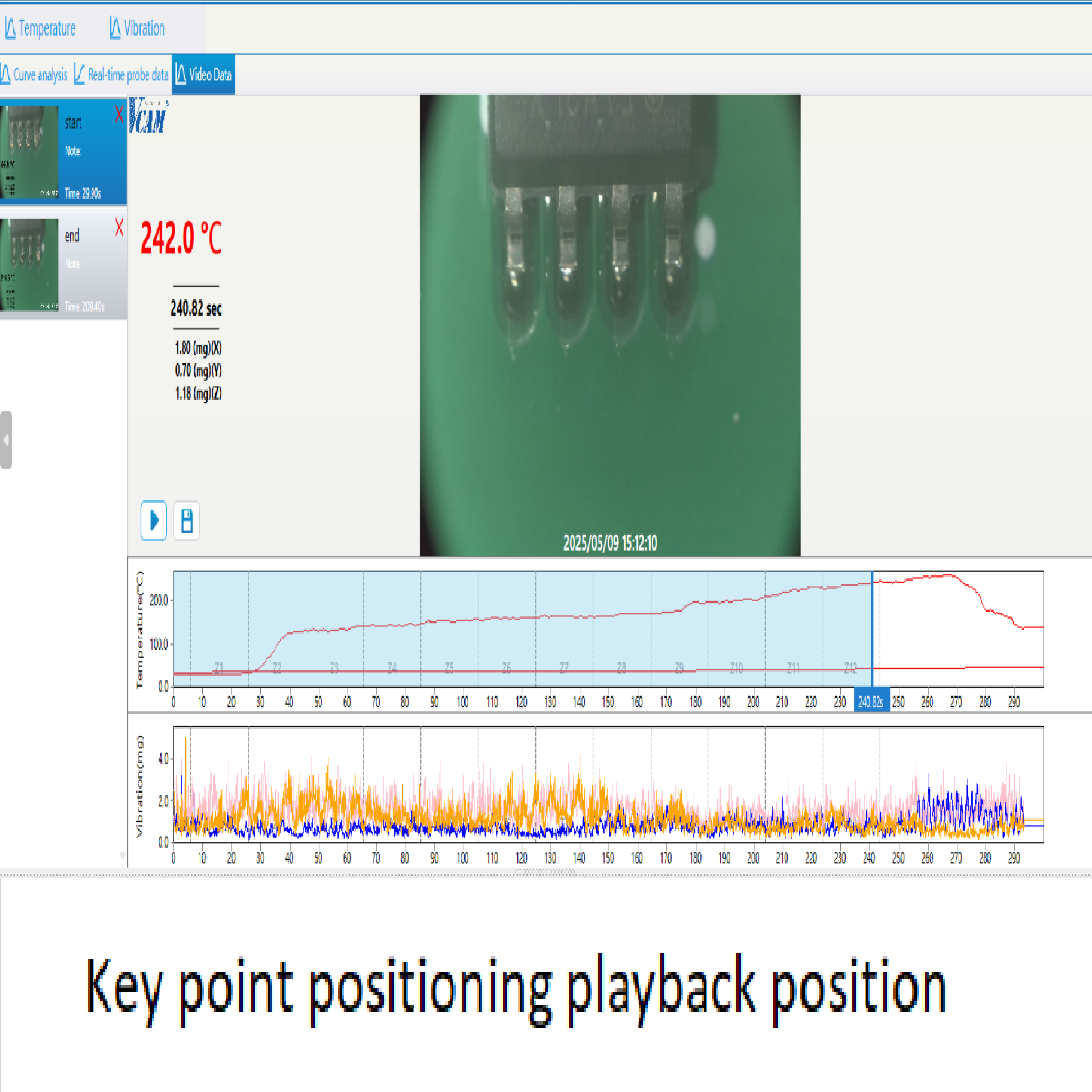This screenshot has width=1092, height=1092.
Task: Open the Temperature tab
Action: (x=40, y=28)
